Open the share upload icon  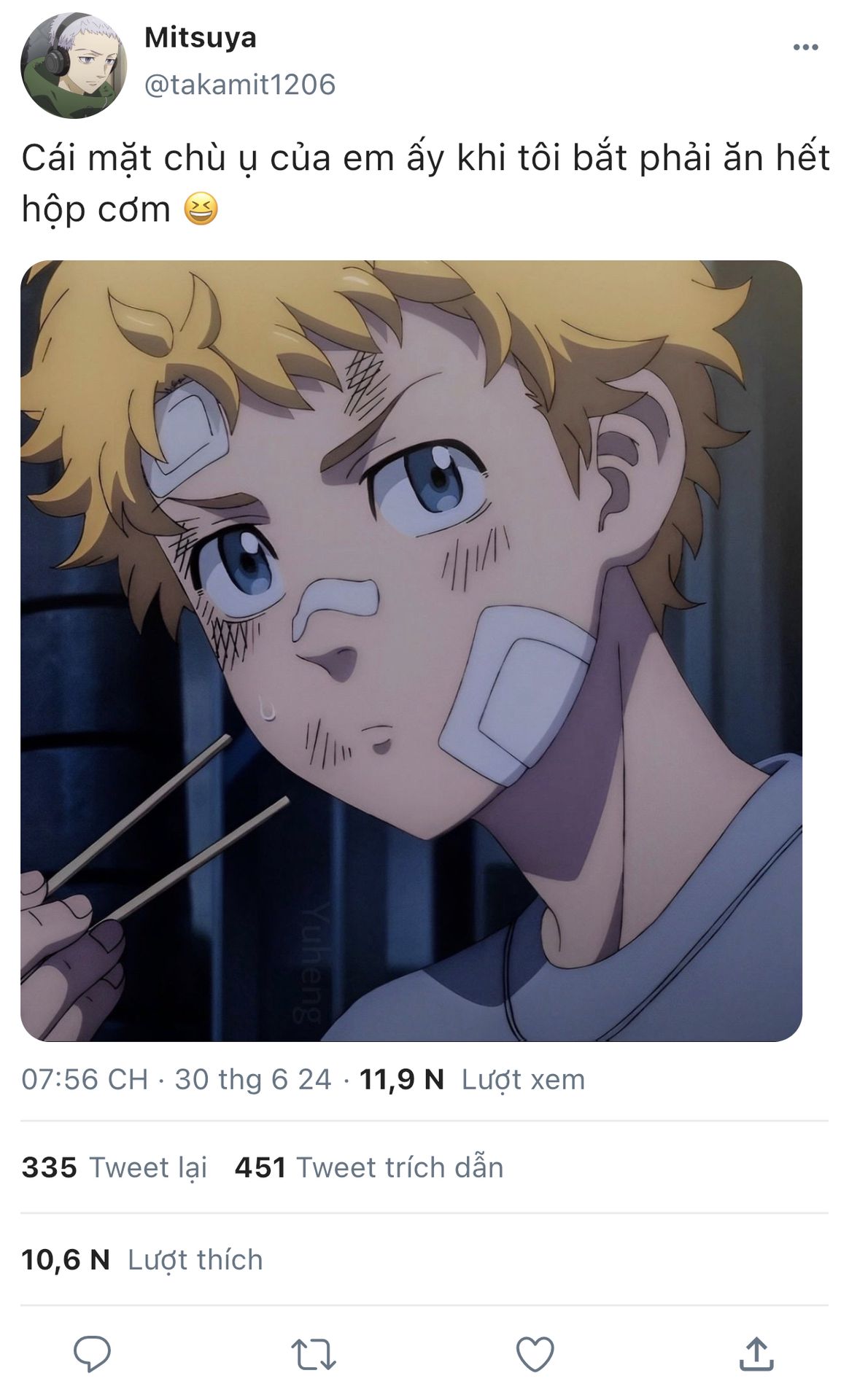pyautogui.click(x=756, y=1354)
